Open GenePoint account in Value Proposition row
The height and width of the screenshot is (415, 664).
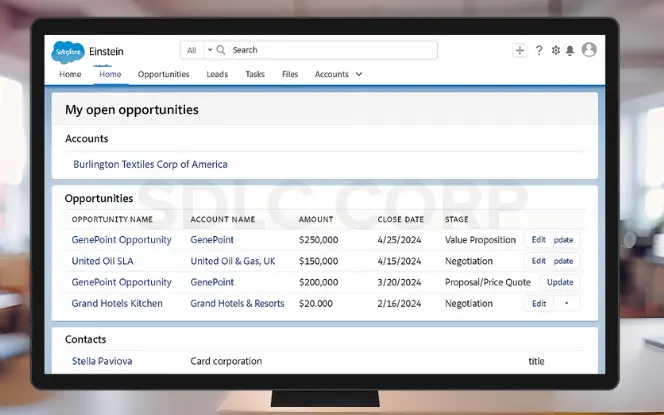[x=212, y=240]
